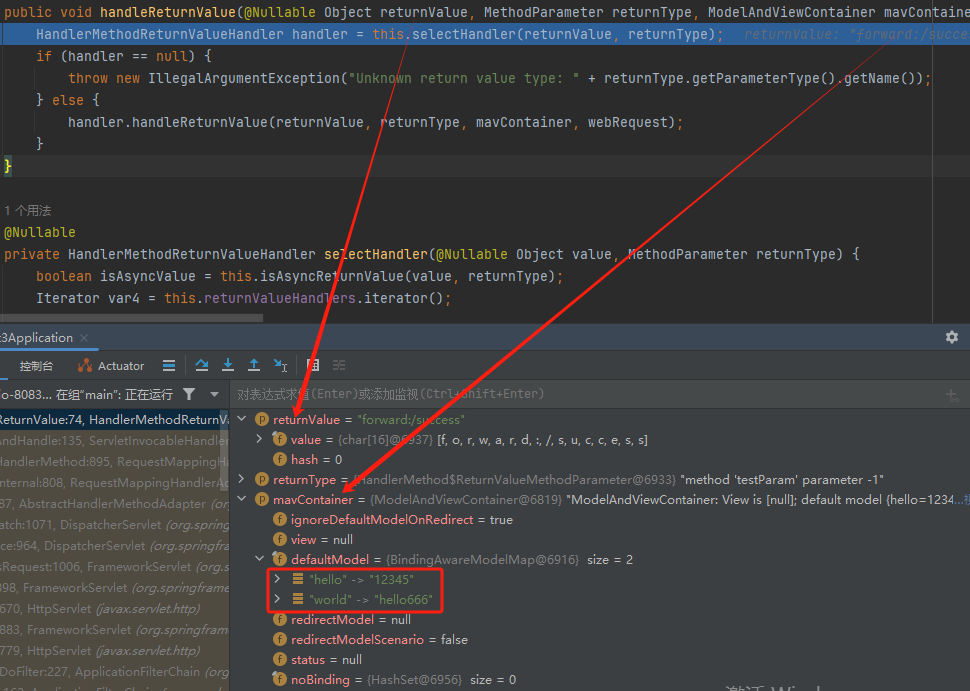Click the map entry icon beside "hello"

click(298, 579)
